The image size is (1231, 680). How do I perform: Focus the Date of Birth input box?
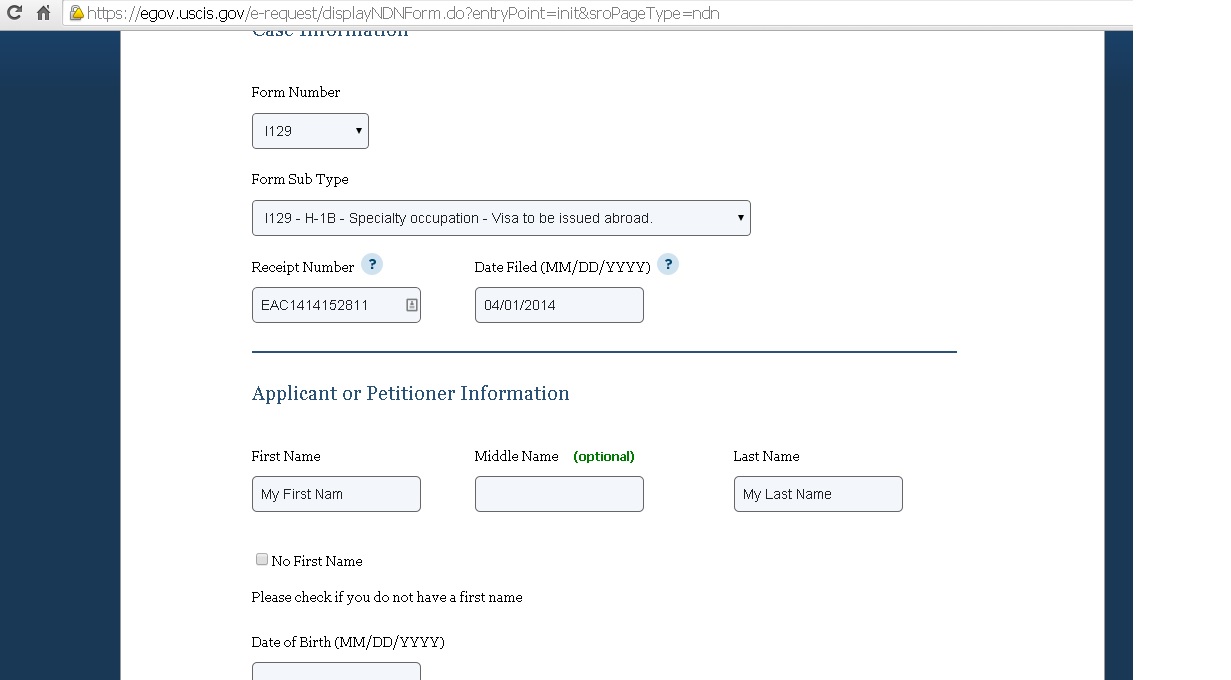336,671
